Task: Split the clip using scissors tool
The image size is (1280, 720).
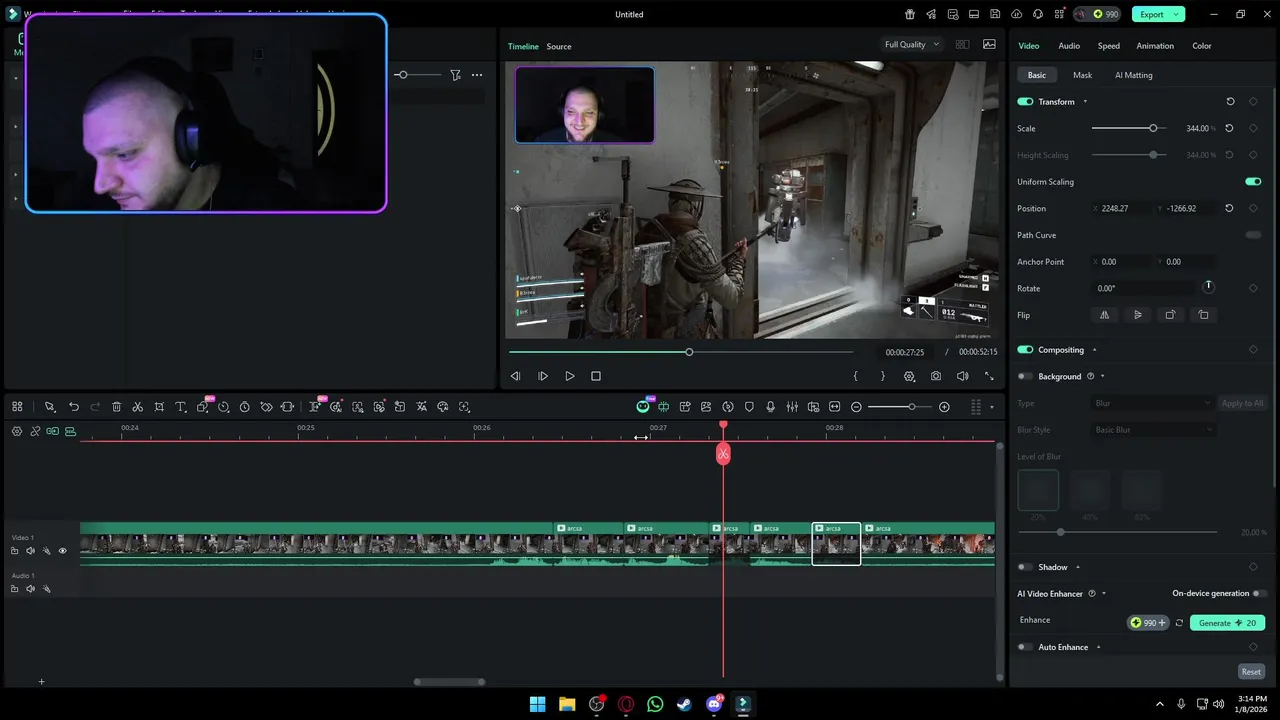Action: pyautogui.click(x=138, y=407)
